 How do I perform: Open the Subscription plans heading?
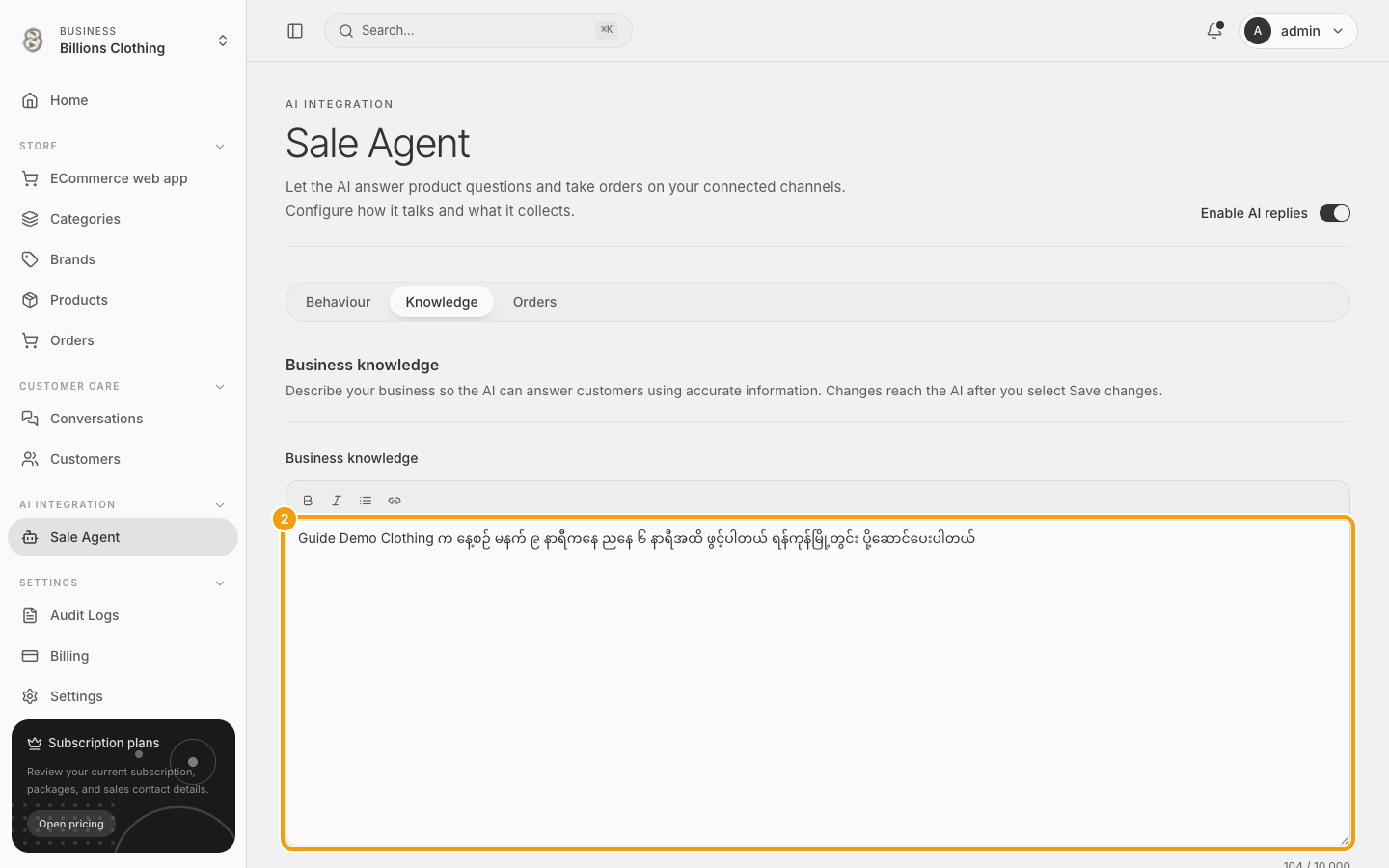click(104, 743)
